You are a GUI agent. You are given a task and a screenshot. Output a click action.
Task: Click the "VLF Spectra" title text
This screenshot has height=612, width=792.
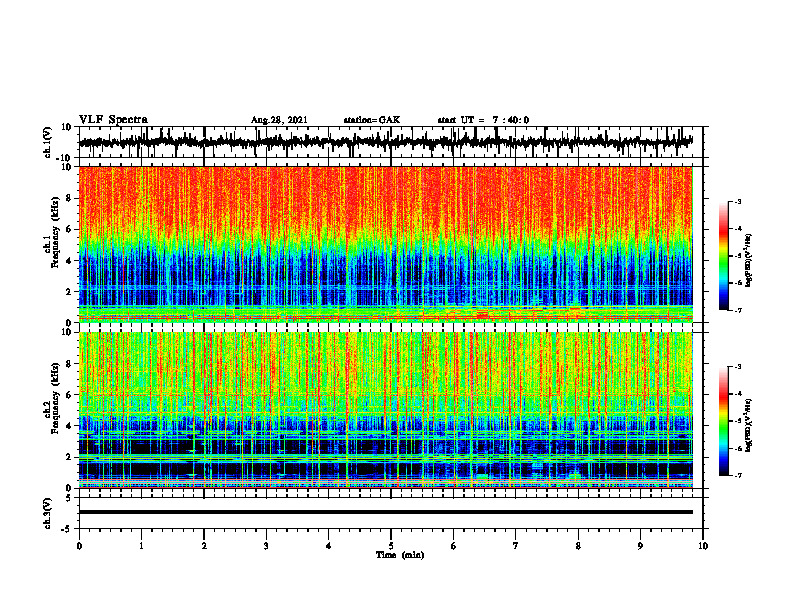(x=113, y=120)
